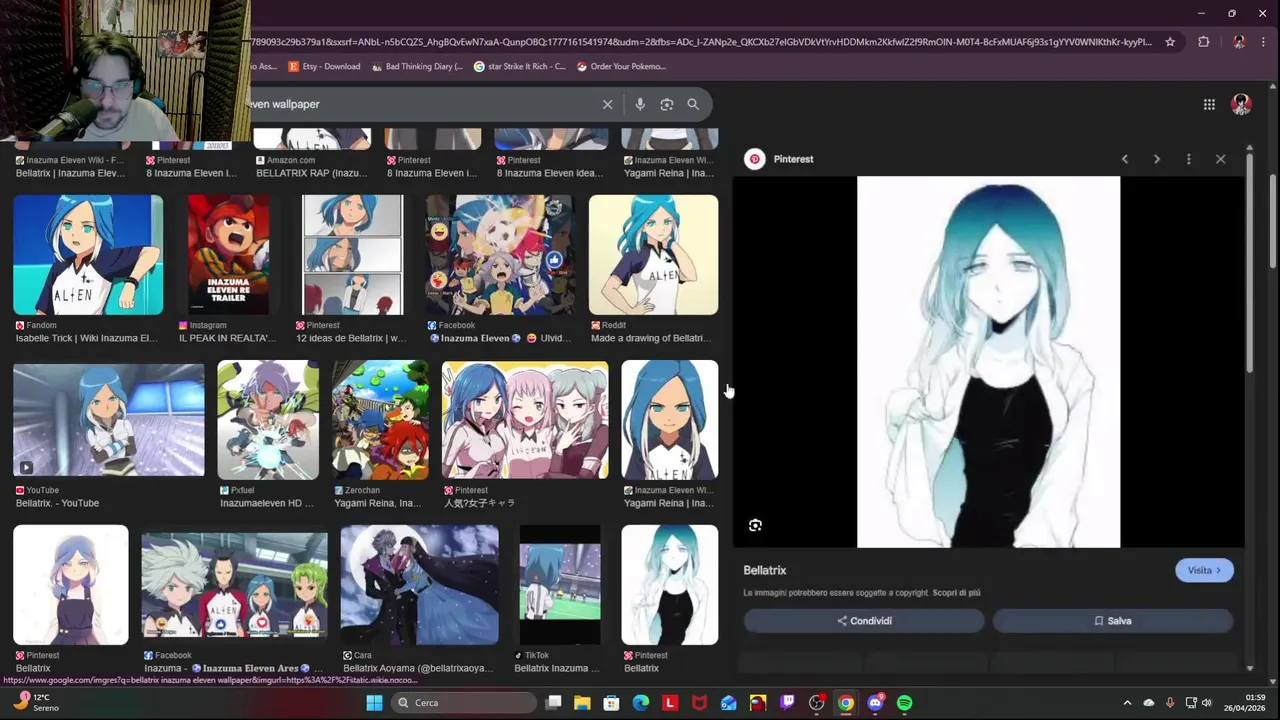Open Order Your Pokemon bookmark
The height and width of the screenshot is (720, 1280).
[621, 66]
